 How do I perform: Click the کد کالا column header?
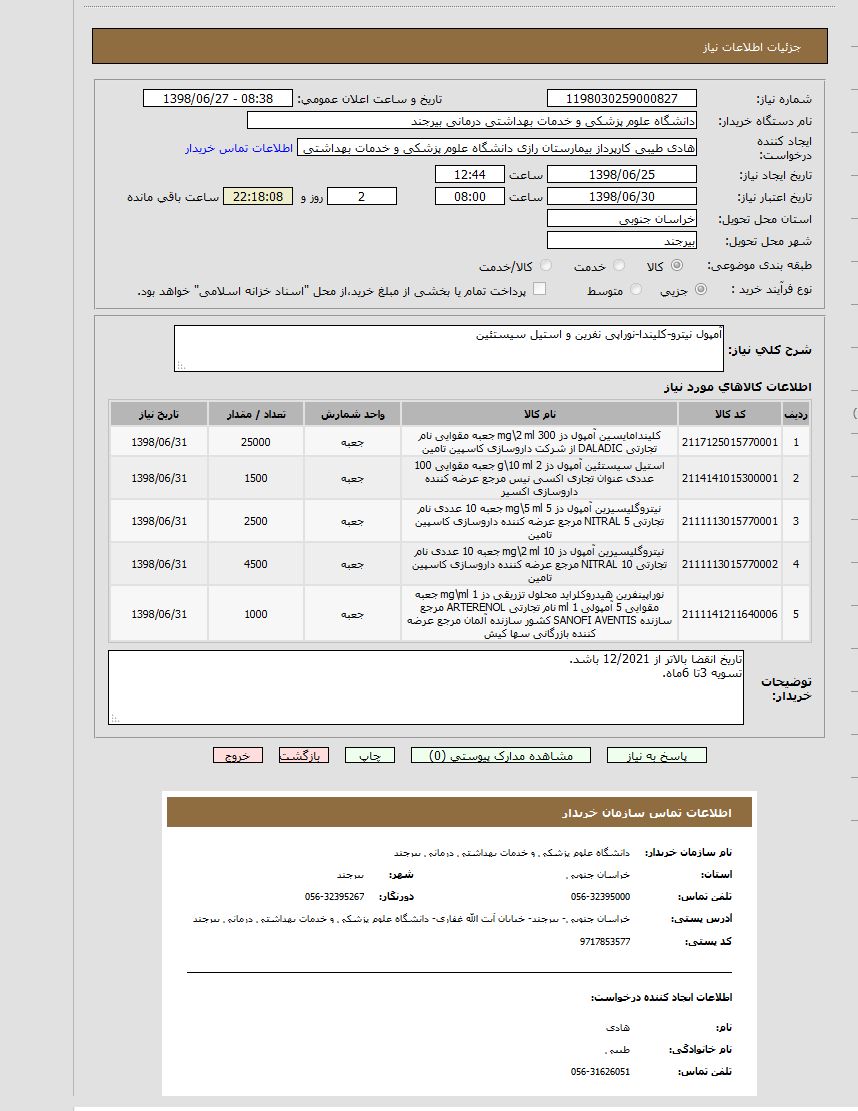729,414
